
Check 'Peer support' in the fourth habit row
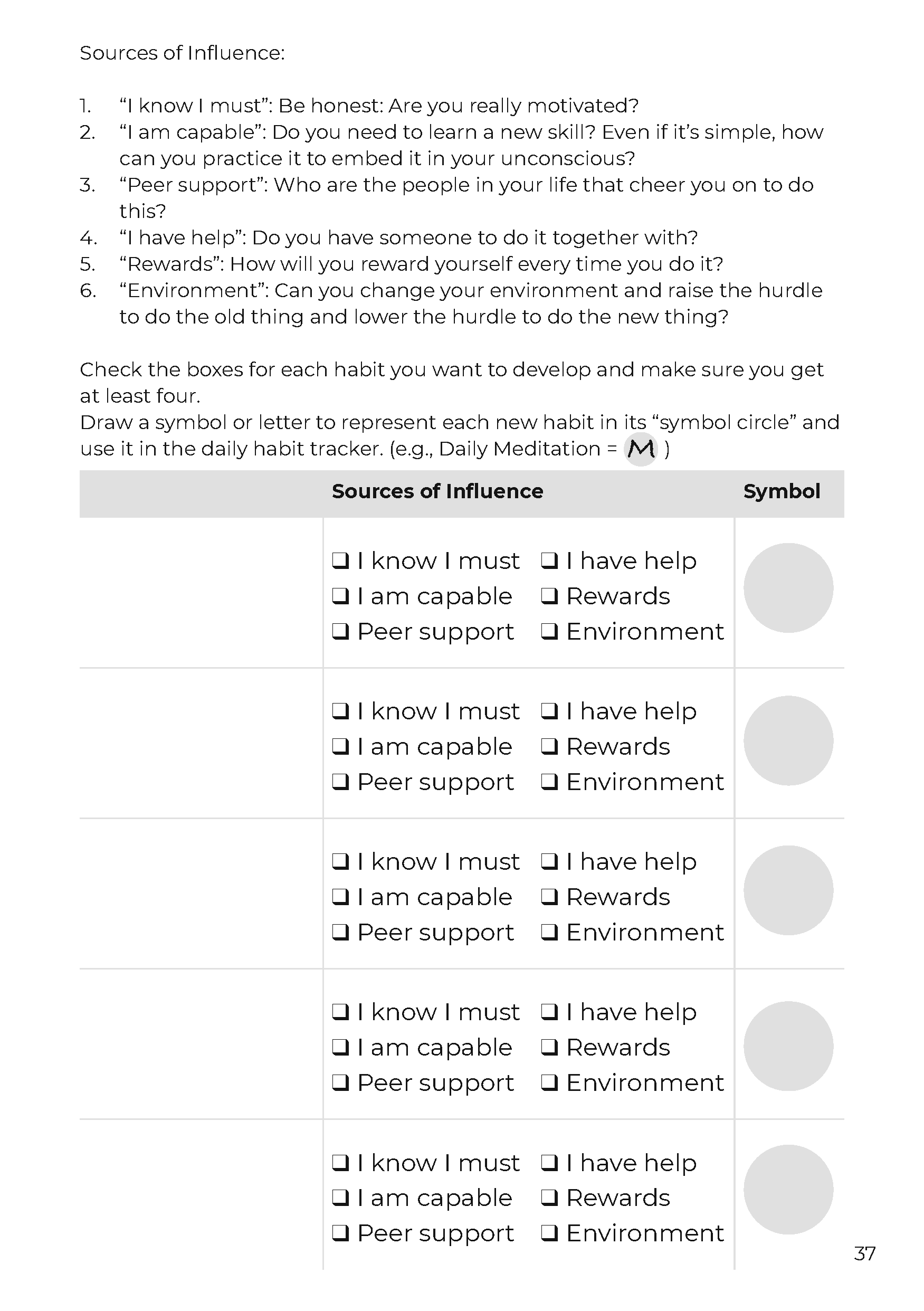341,1082
